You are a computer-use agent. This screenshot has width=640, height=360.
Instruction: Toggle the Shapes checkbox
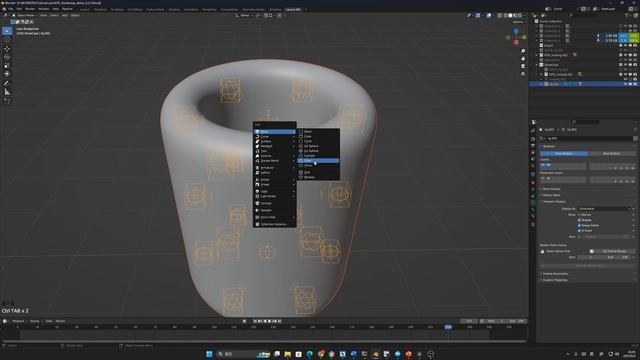click(579, 220)
